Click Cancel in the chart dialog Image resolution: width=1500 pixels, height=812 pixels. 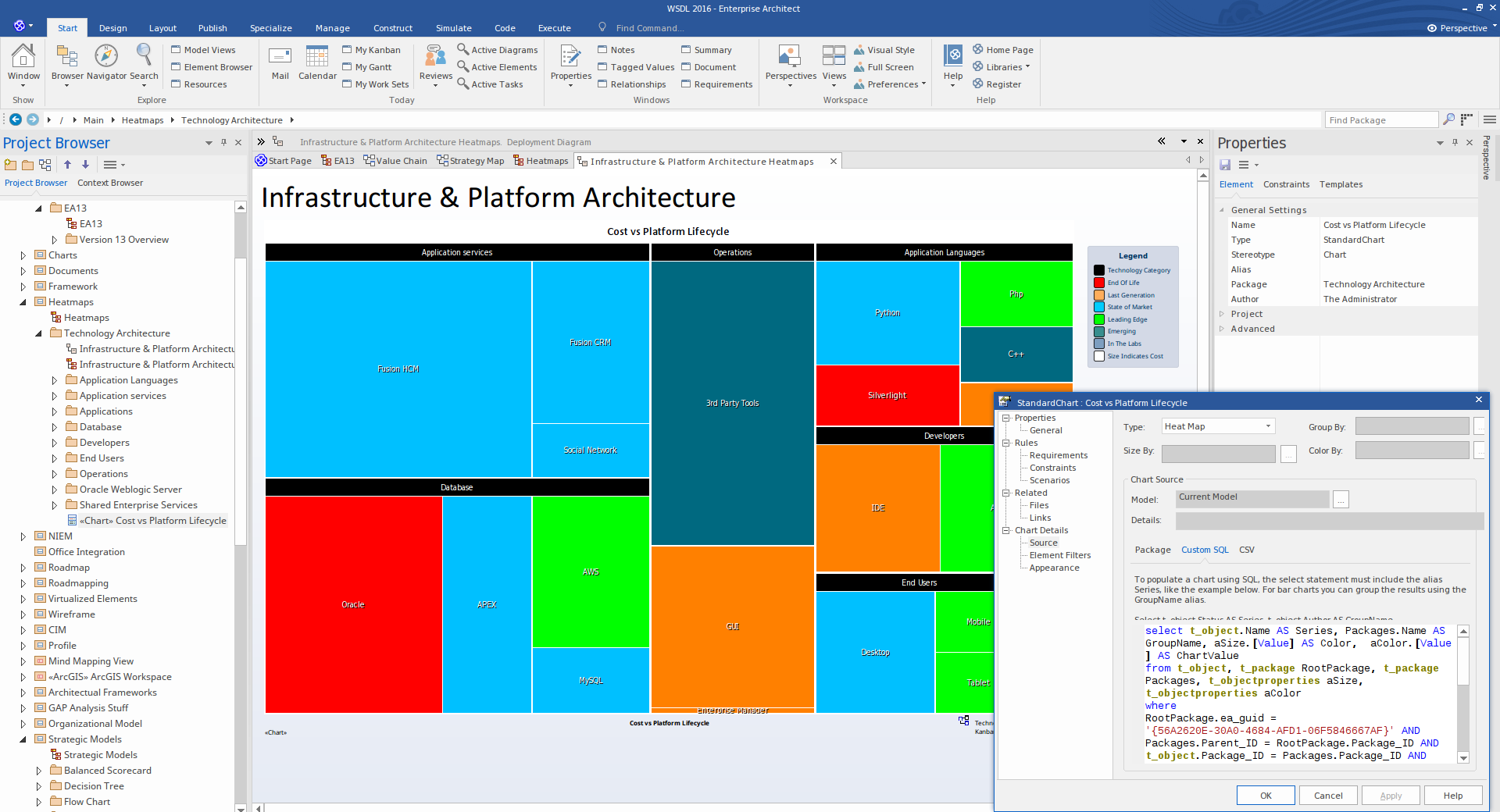click(1328, 796)
